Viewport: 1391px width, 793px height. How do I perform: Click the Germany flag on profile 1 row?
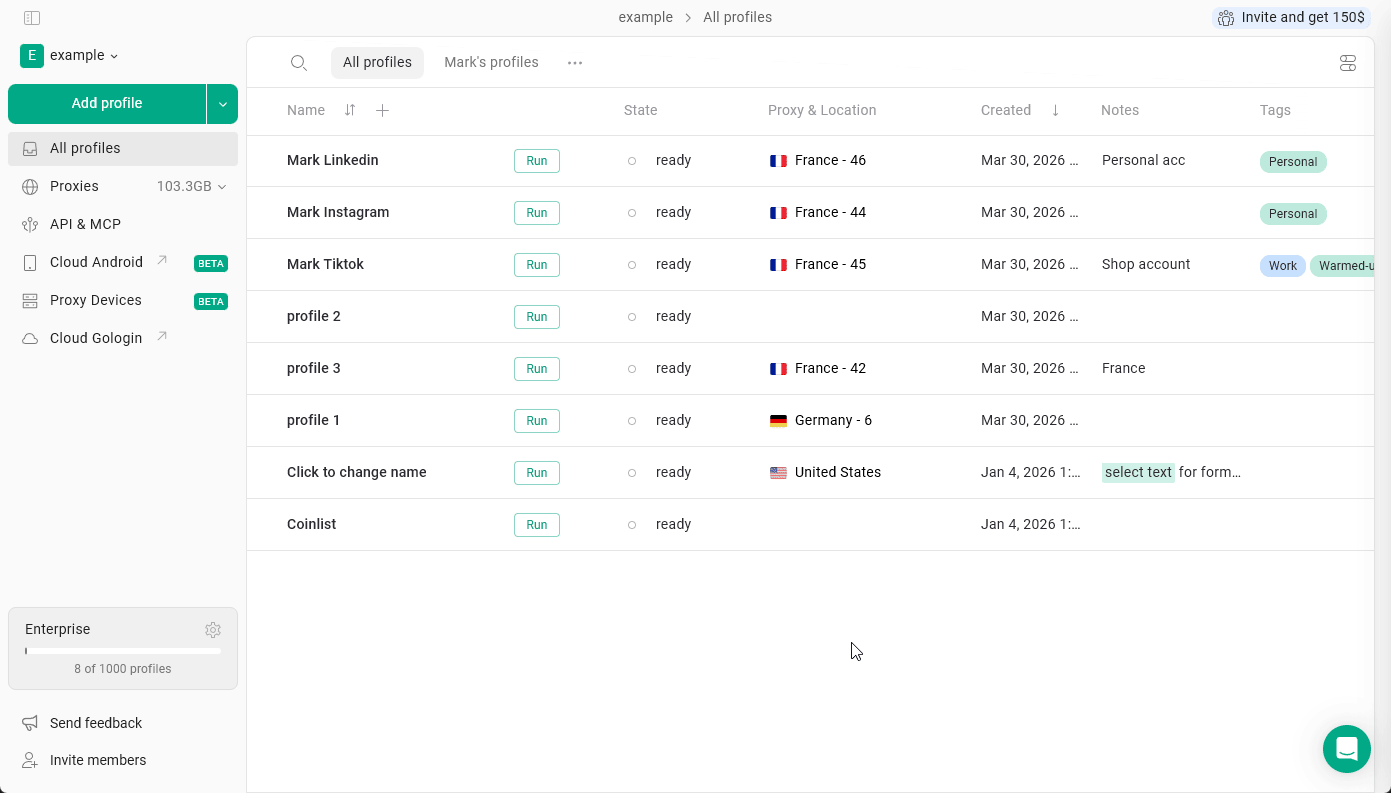pos(778,421)
